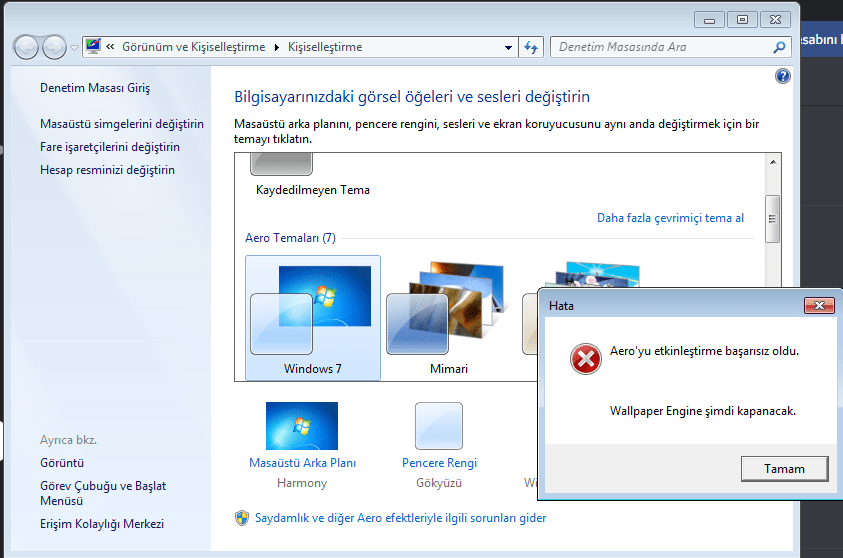Open address bar history dropdown
This screenshot has width=843, height=558.
click(x=508, y=47)
